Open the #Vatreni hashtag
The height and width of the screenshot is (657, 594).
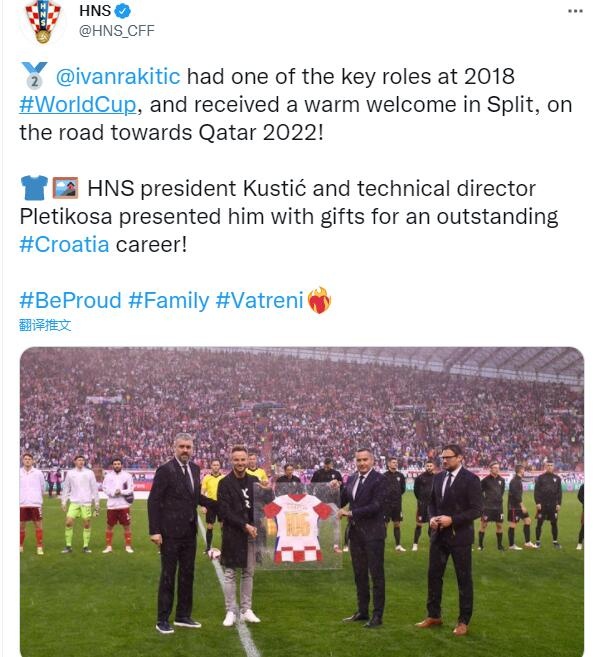pos(259,301)
